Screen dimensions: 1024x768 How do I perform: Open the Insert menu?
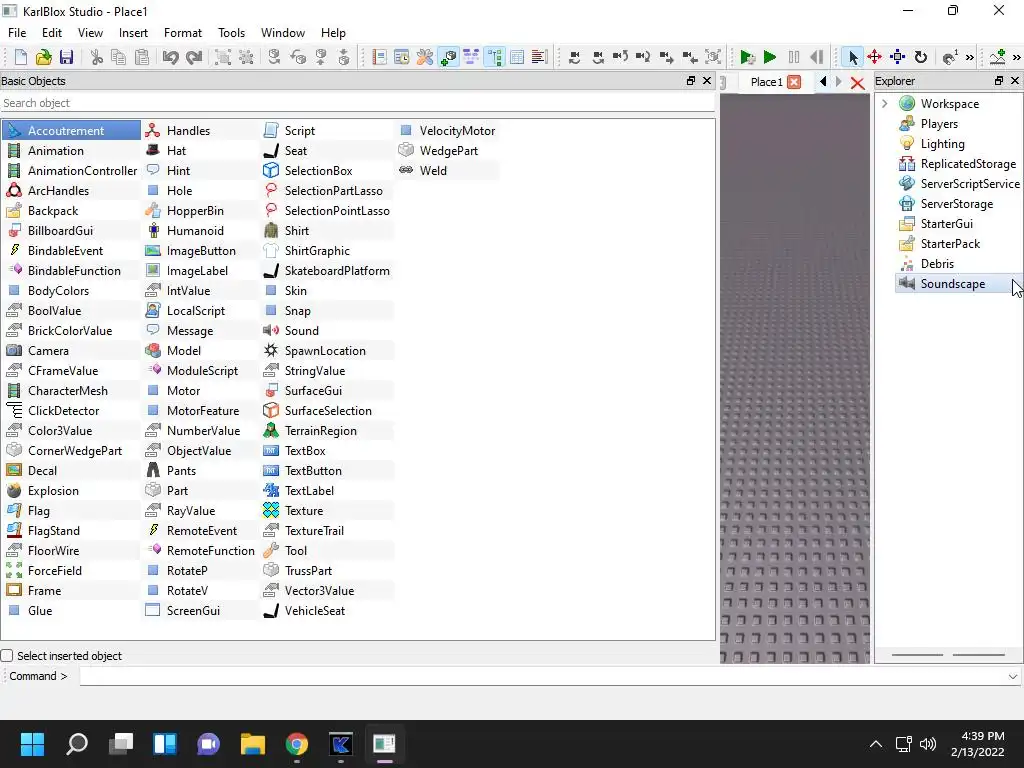click(x=133, y=33)
